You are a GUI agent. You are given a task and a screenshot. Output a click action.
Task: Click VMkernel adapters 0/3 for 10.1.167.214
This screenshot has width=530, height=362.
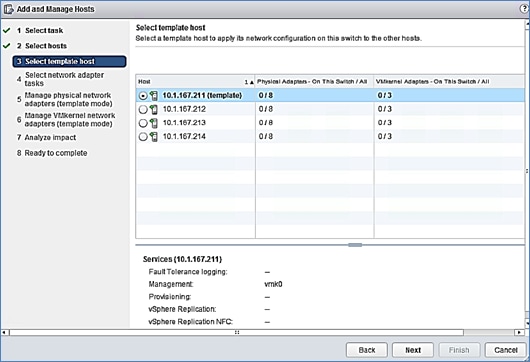[x=385, y=137]
